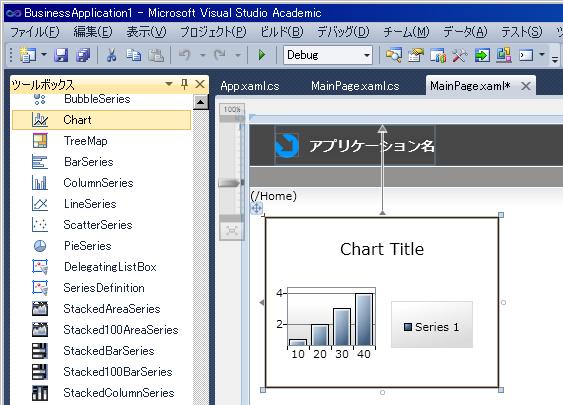Open the New Project icon dropdown arrow
563x405 pixels.
44,55
